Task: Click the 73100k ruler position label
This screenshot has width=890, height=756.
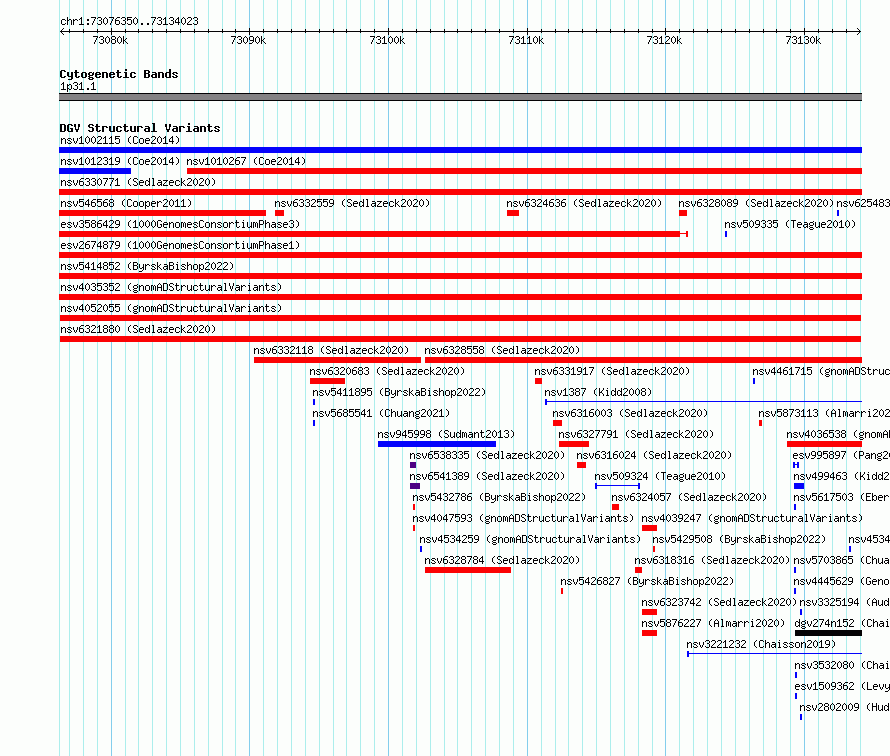Action: pyautogui.click(x=387, y=40)
